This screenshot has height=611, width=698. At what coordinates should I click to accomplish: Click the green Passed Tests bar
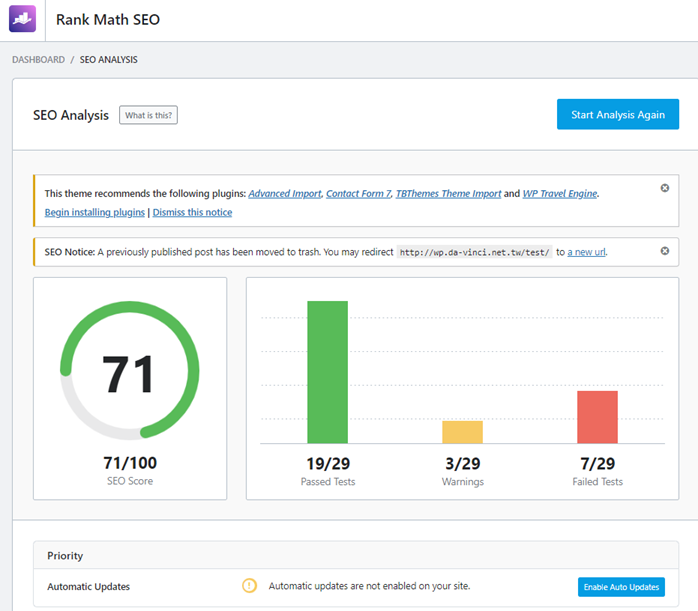click(328, 372)
